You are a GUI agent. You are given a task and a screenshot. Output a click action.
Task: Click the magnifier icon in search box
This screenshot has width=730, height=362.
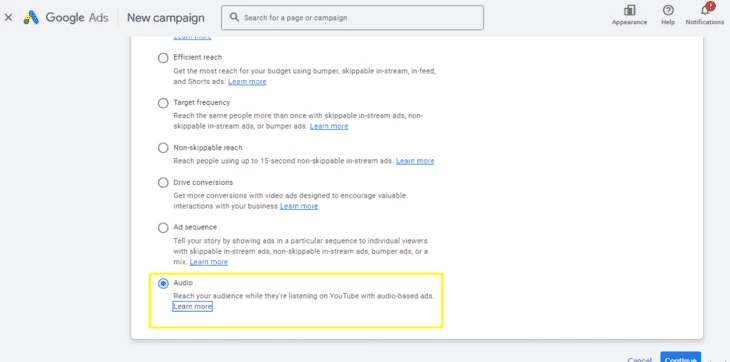click(x=235, y=18)
